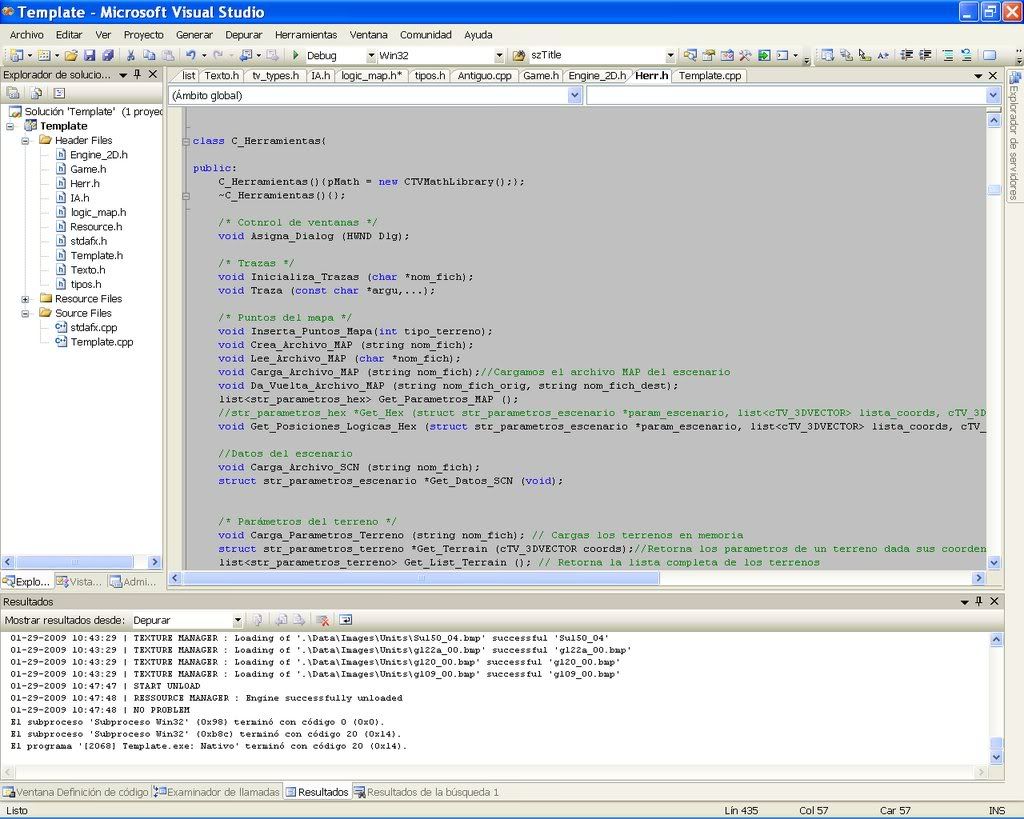Click the Open File toolbar icon
The height and width of the screenshot is (819, 1024).
click(71, 56)
